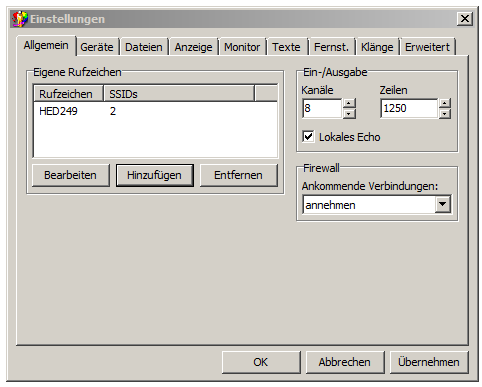Open the Dateien tab
This screenshot has height=387, width=482.
144,47
